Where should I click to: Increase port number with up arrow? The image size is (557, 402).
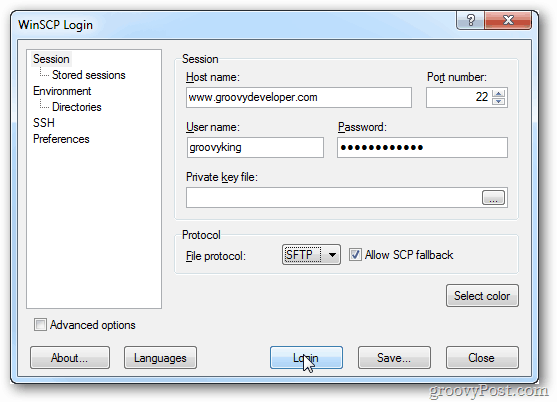click(499, 93)
